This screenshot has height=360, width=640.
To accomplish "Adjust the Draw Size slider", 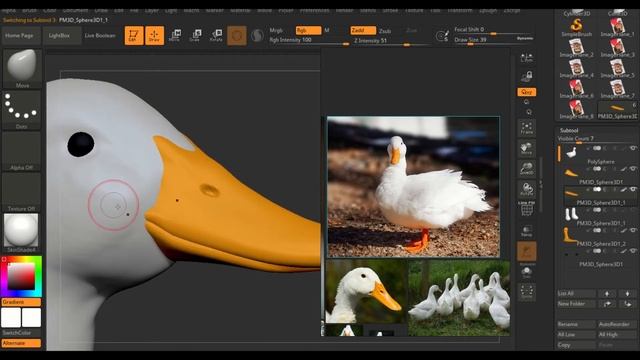I will 493,40.
